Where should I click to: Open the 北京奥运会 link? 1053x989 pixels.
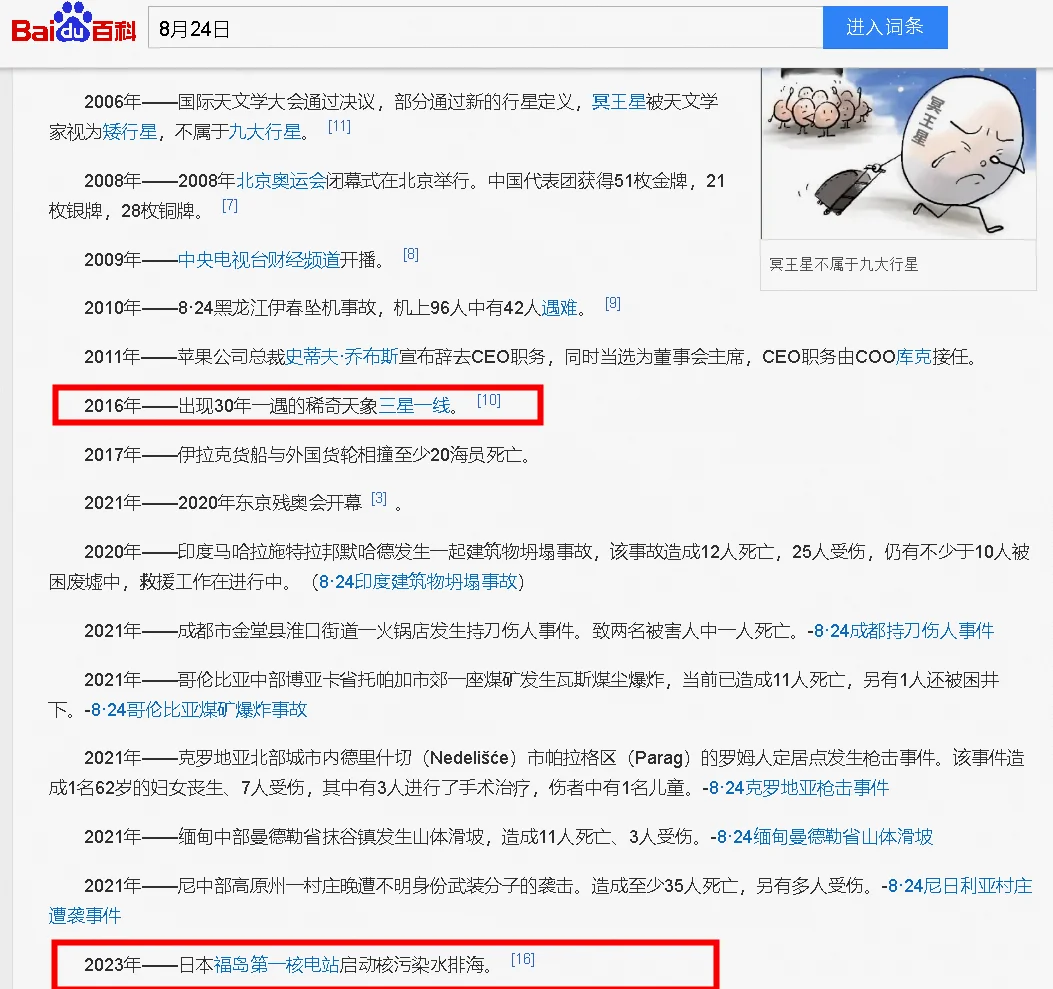click(281, 181)
